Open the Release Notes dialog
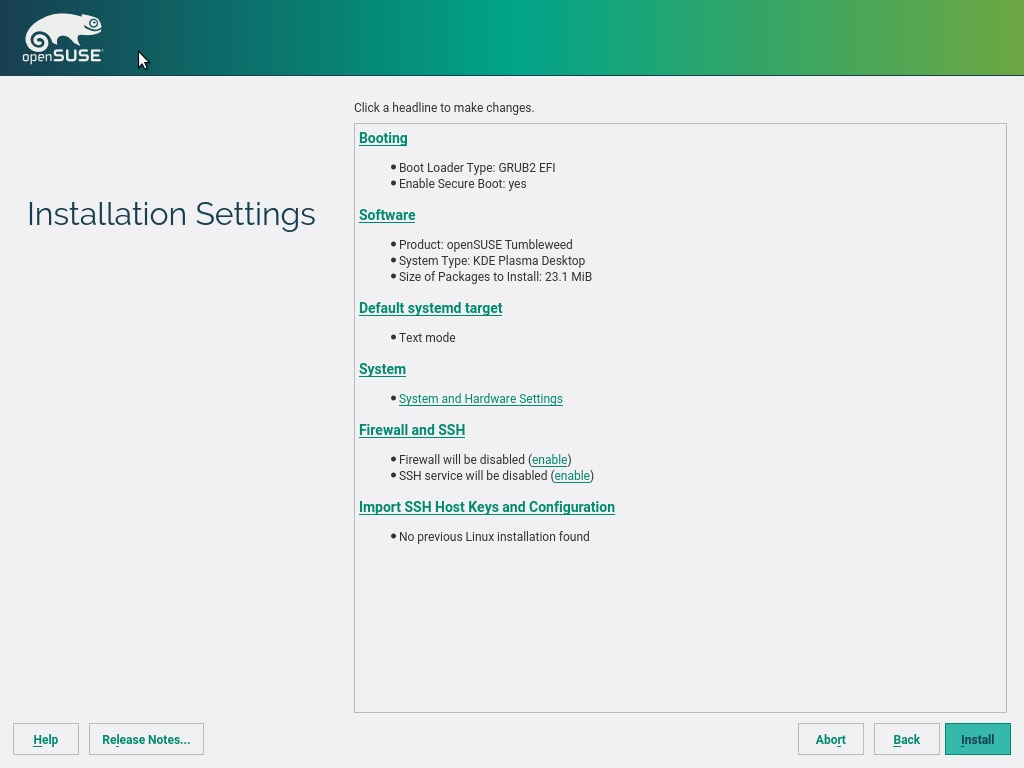 pyautogui.click(x=146, y=739)
